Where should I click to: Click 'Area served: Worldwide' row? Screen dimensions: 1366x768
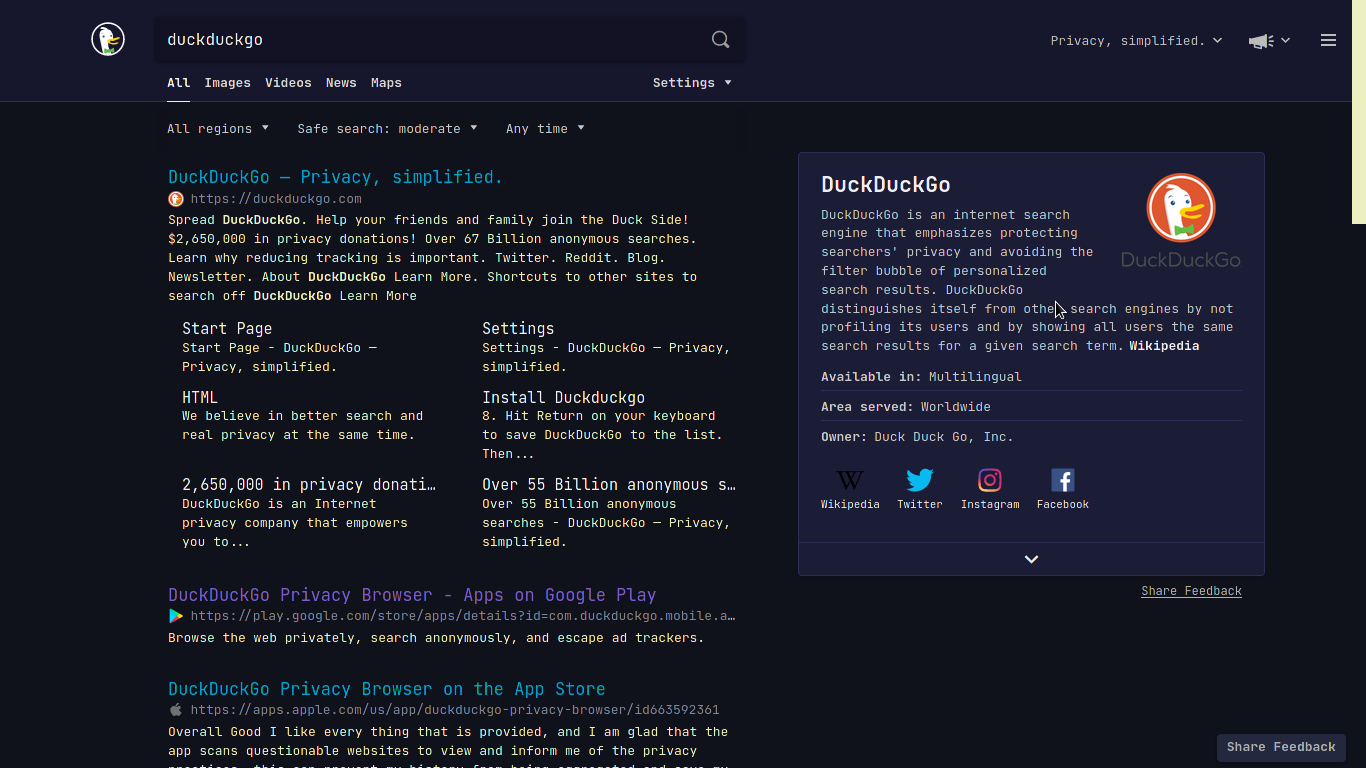point(1031,407)
